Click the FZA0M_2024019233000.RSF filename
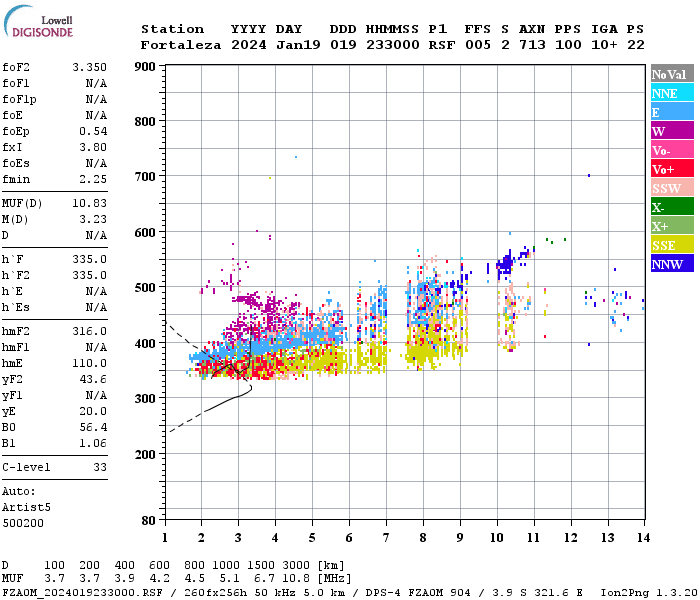700x600 pixels. pos(82,593)
